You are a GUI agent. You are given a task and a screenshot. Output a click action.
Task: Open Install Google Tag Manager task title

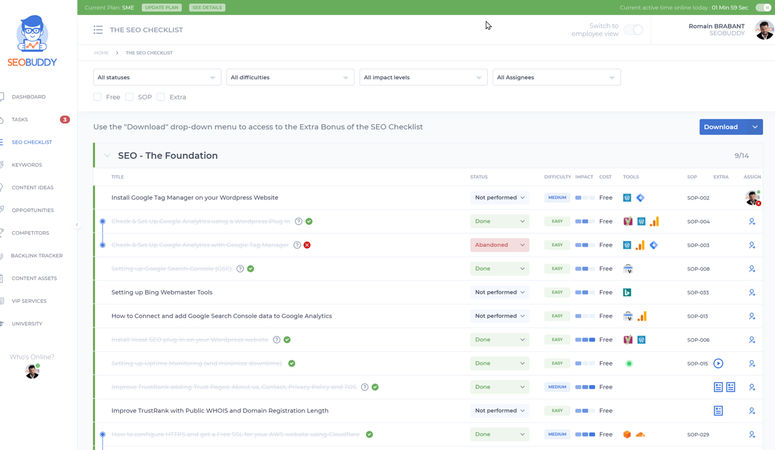tap(195, 198)
